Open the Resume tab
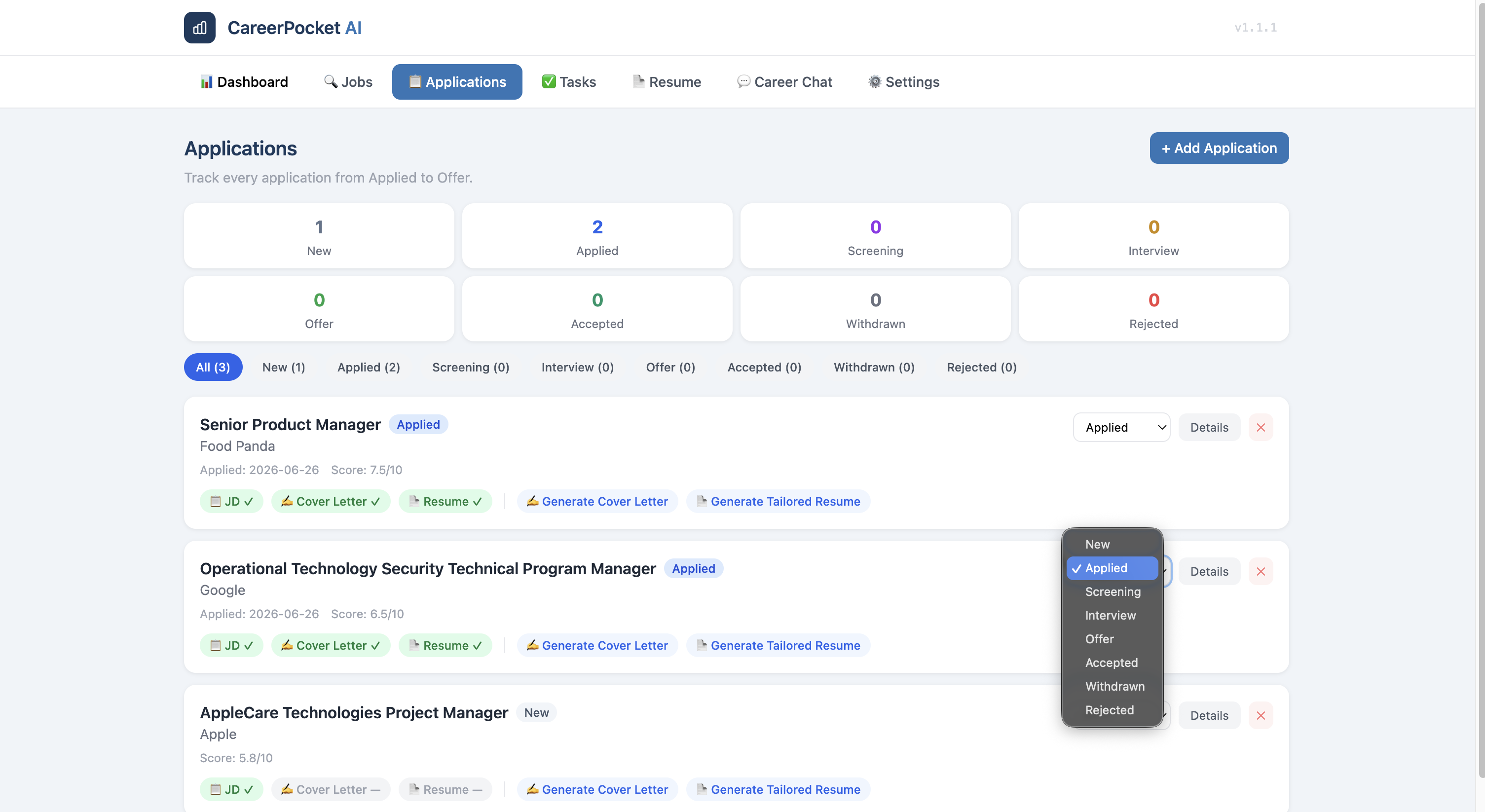 click(x=667, y=82)
